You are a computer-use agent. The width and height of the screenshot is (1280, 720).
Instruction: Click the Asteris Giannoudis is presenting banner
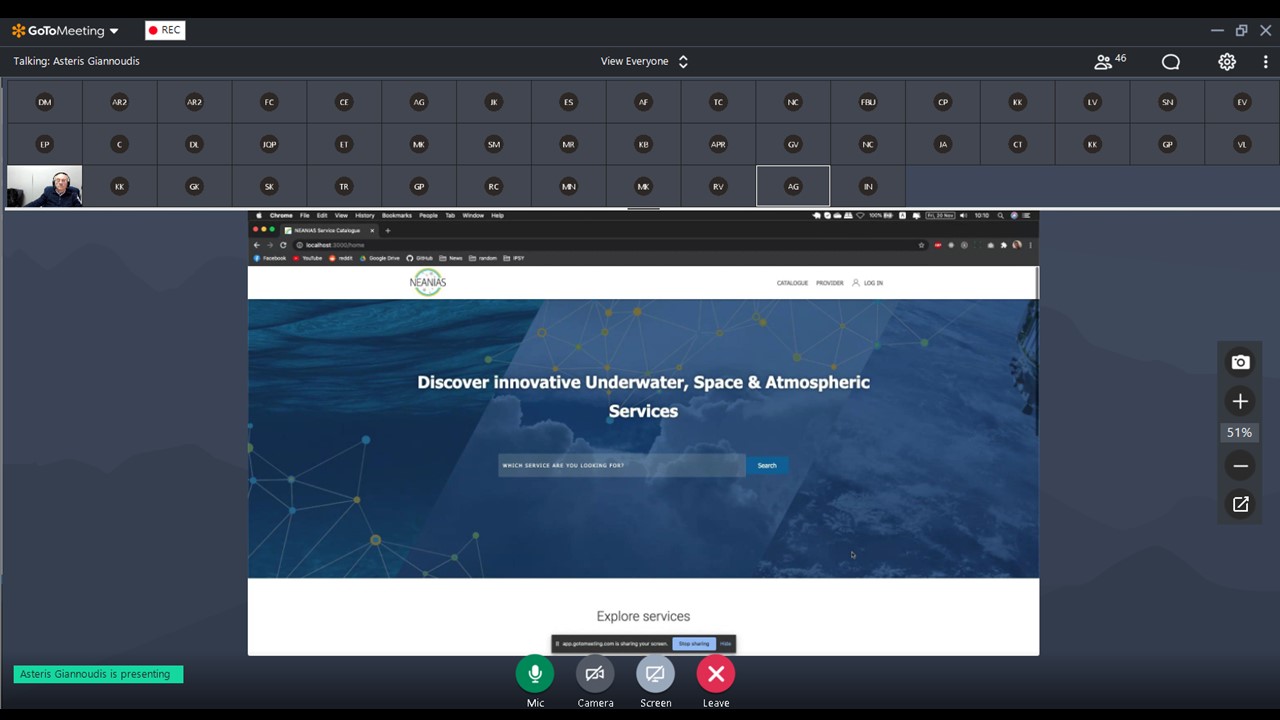(98, 674)
